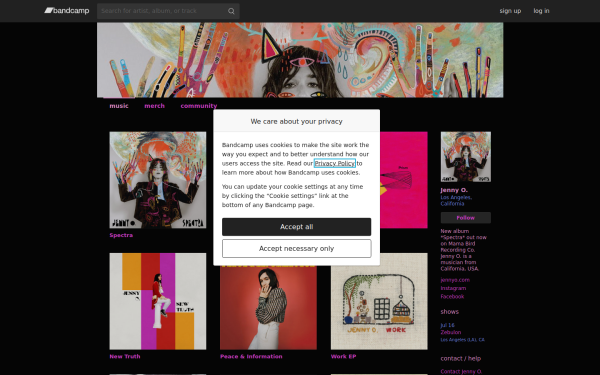The width and height of the screenshot is (600, 375).
Task: Click the 'shows' heading text
Action: pos(450,312)
